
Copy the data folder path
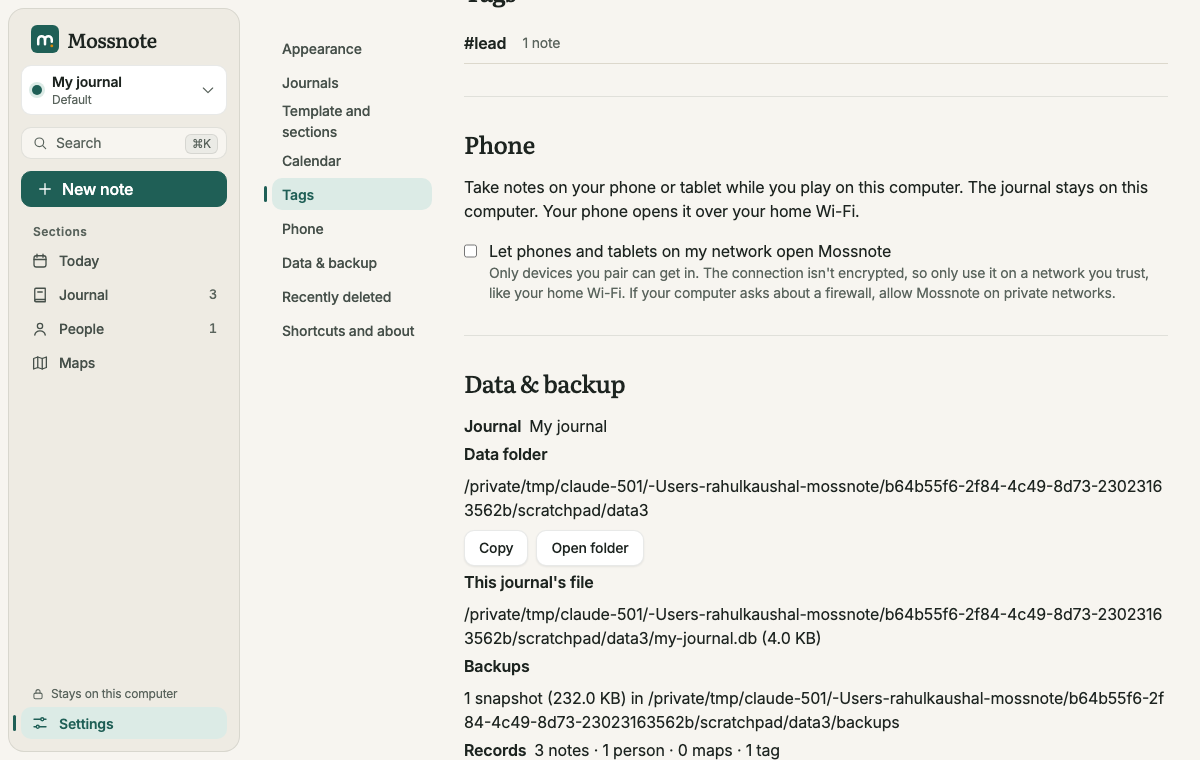[x=496, y=548]
